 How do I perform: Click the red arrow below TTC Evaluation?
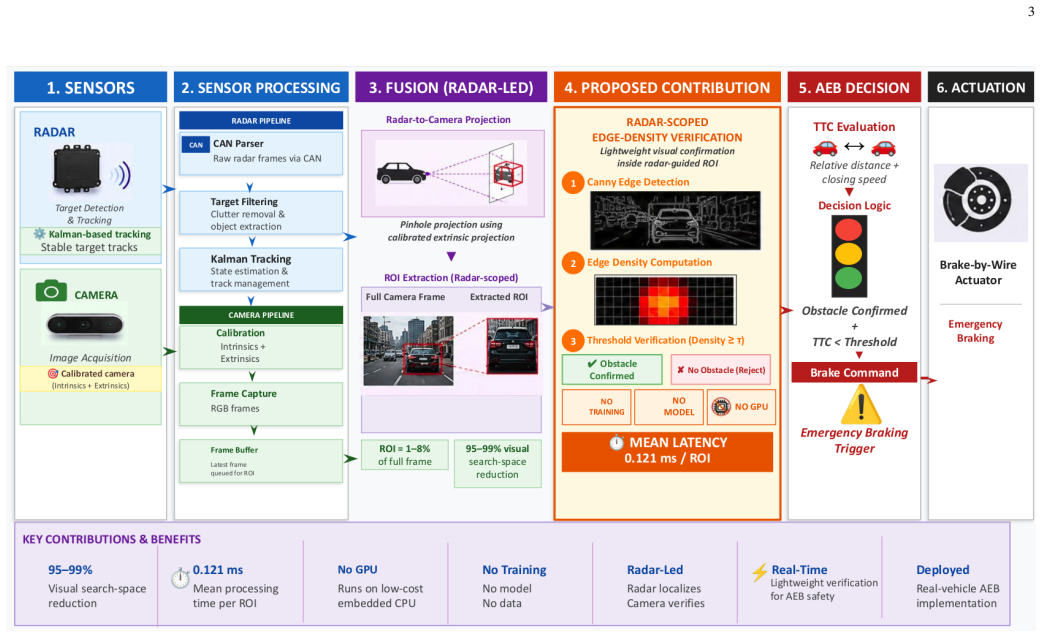coord(849,192)
